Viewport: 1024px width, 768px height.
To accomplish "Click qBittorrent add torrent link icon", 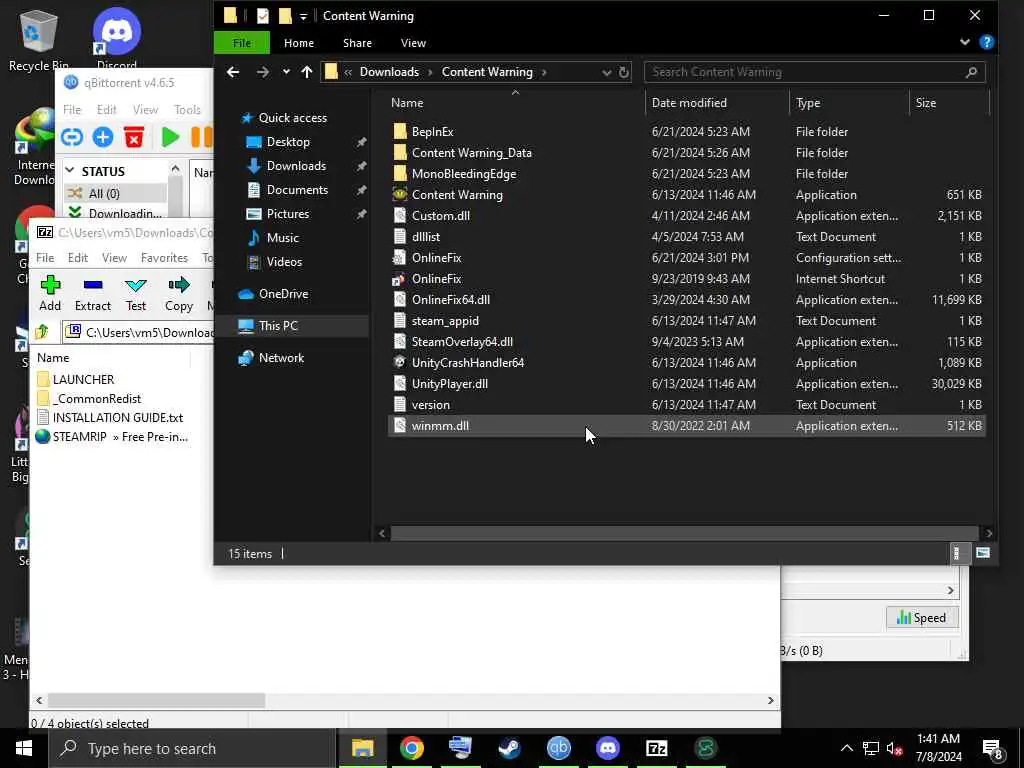I will pyautogui.click(x=72, y=137).
